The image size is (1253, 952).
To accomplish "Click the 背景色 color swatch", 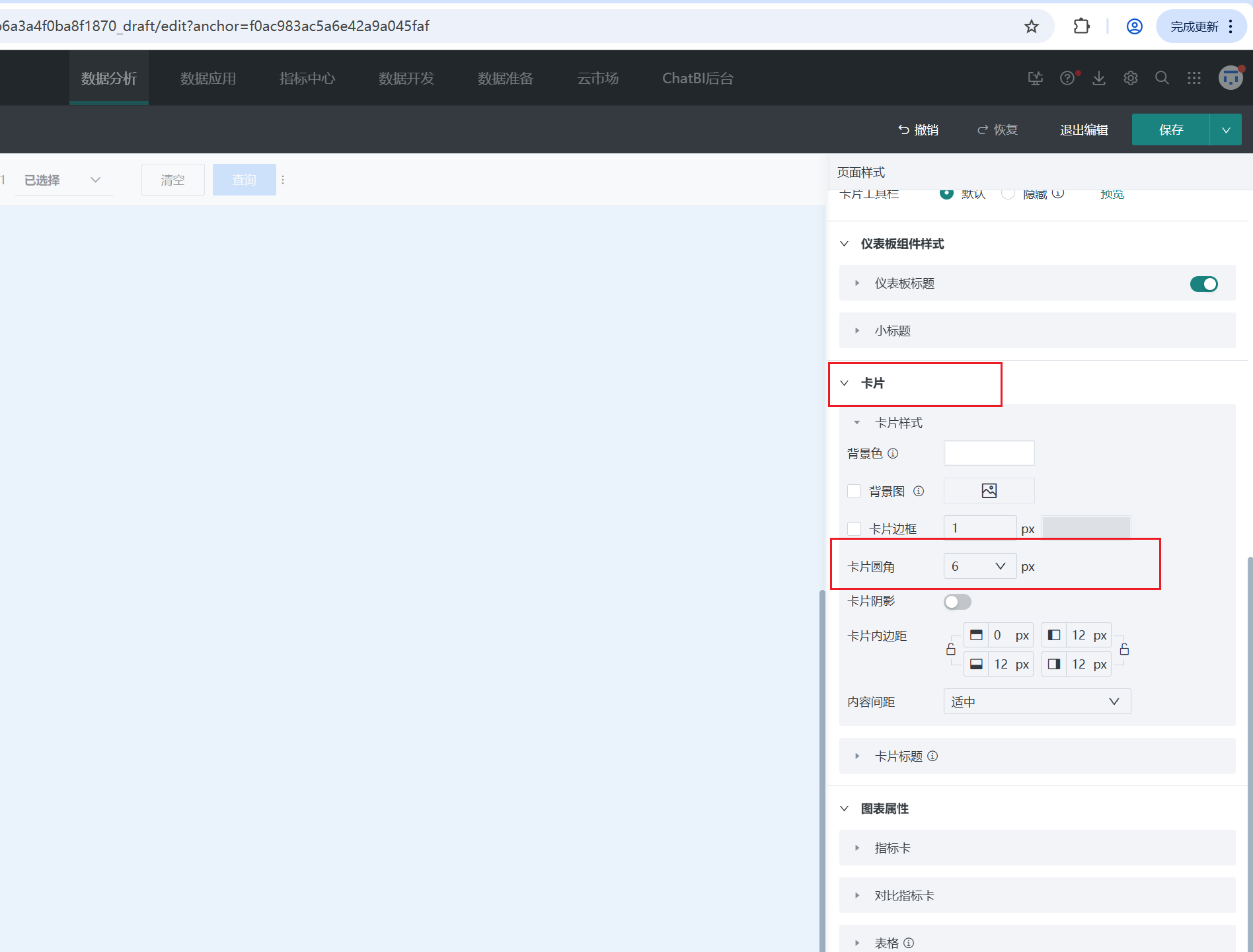I will 989,453.
